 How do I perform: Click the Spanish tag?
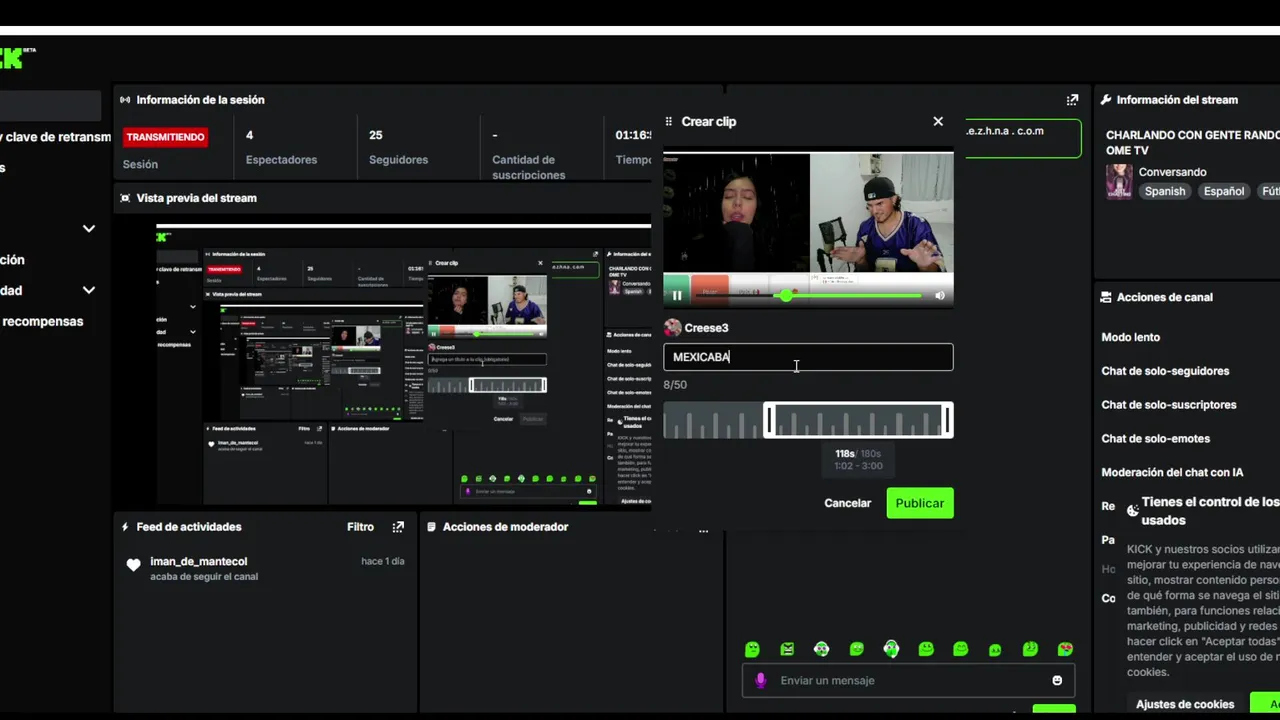click(x=1165, y=191)
